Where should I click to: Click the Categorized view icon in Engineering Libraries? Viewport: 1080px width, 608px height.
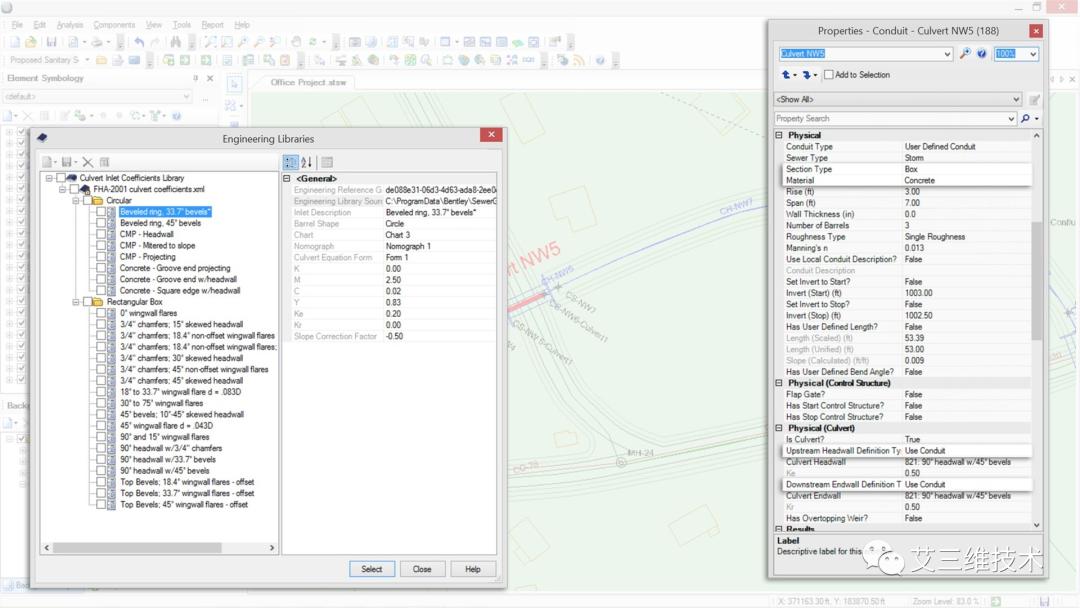pos(290,162)
